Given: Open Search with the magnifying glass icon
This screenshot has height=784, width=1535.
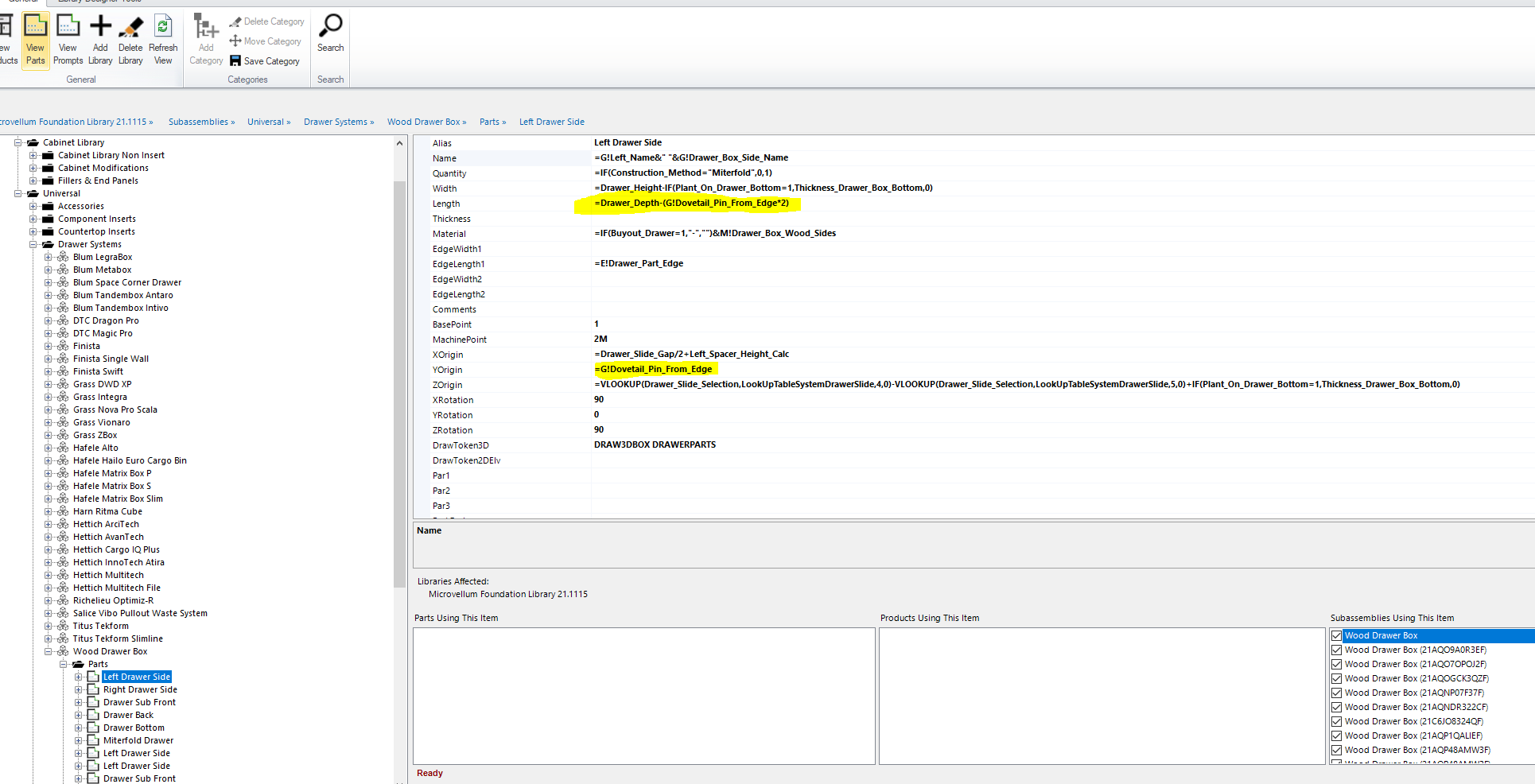Looking at the screenshot, I should click(330, 26).
